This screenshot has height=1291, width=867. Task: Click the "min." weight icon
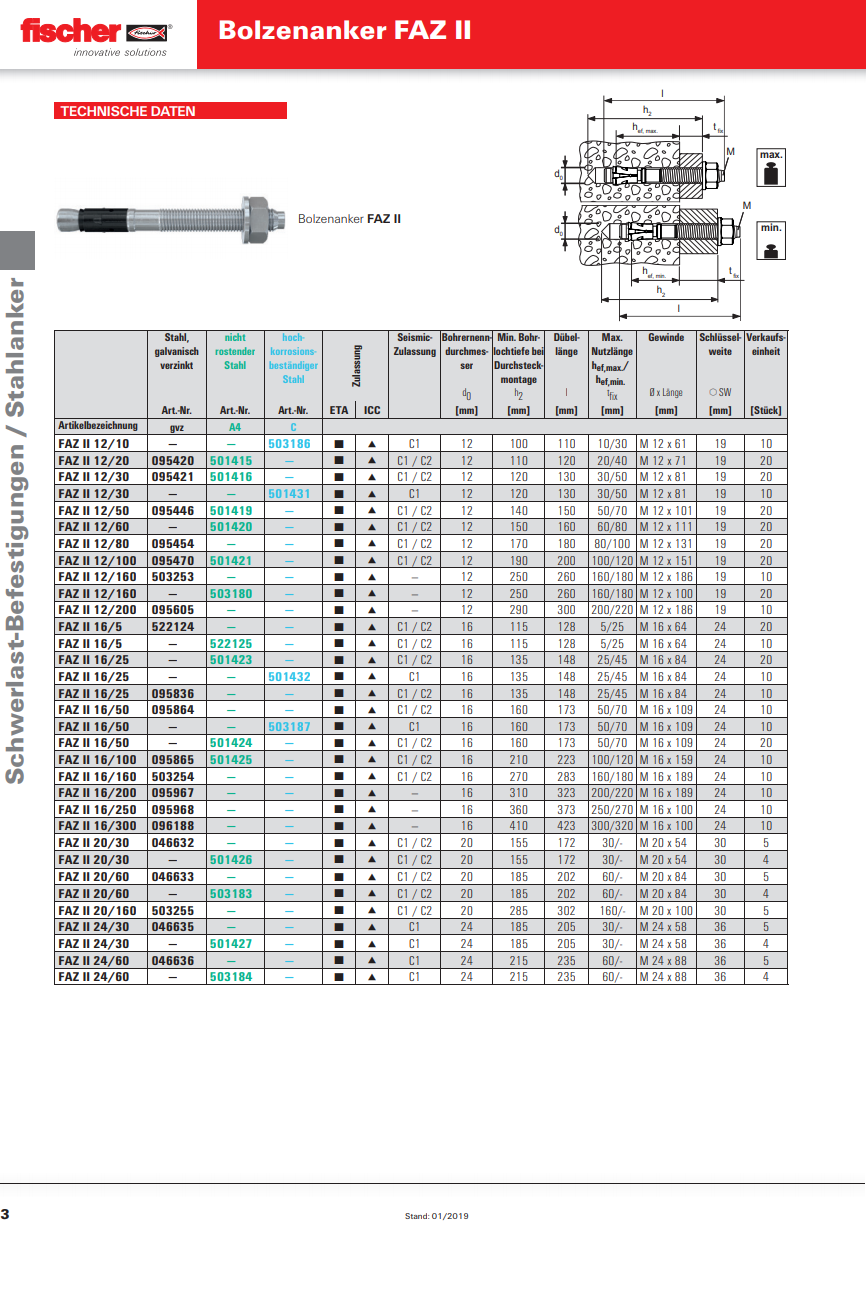771,240
